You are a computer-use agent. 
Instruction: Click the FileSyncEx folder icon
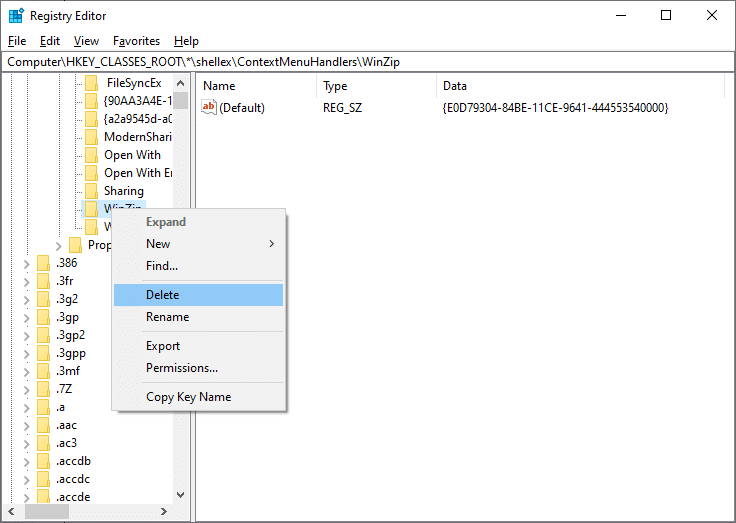pyautogui.click(x=92, y=83)
